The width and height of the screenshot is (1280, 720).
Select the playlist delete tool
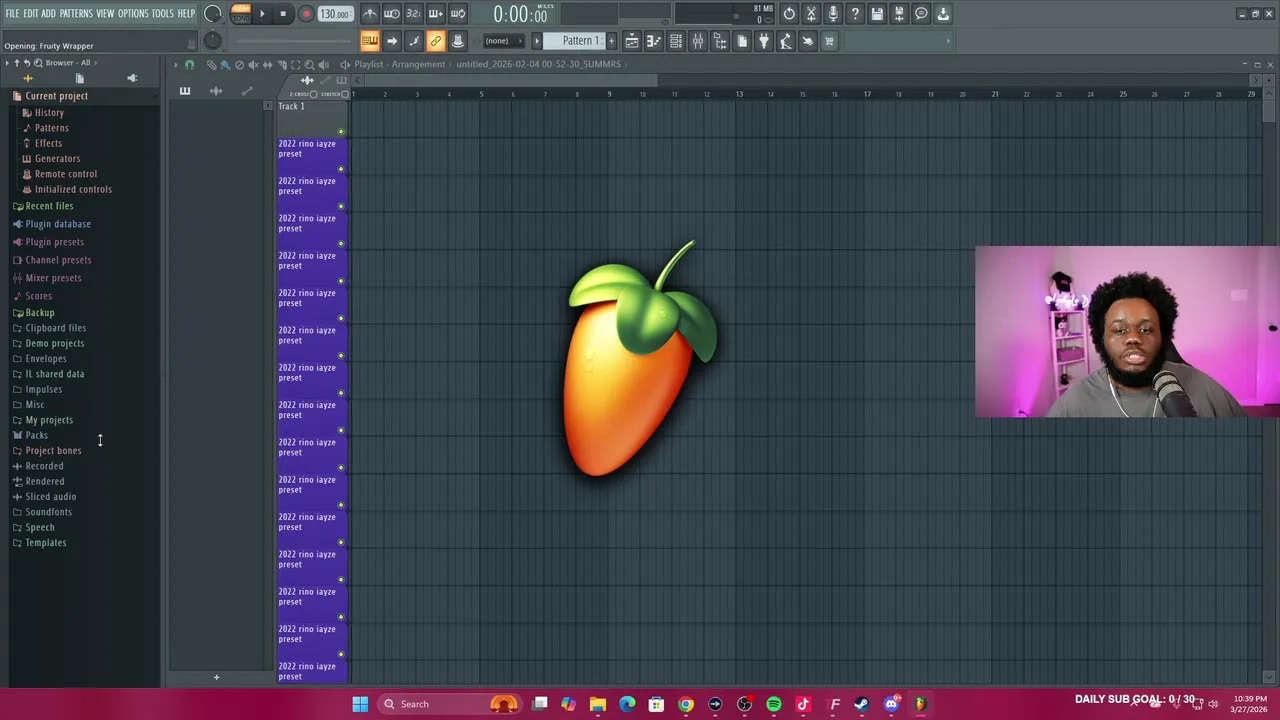tap(239, 64)
